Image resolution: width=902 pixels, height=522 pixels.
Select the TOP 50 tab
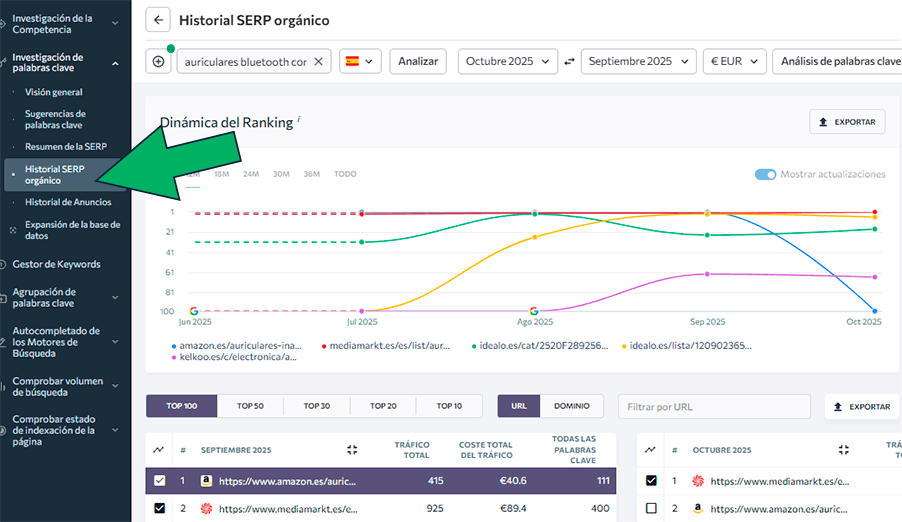[x=250, y=406]
